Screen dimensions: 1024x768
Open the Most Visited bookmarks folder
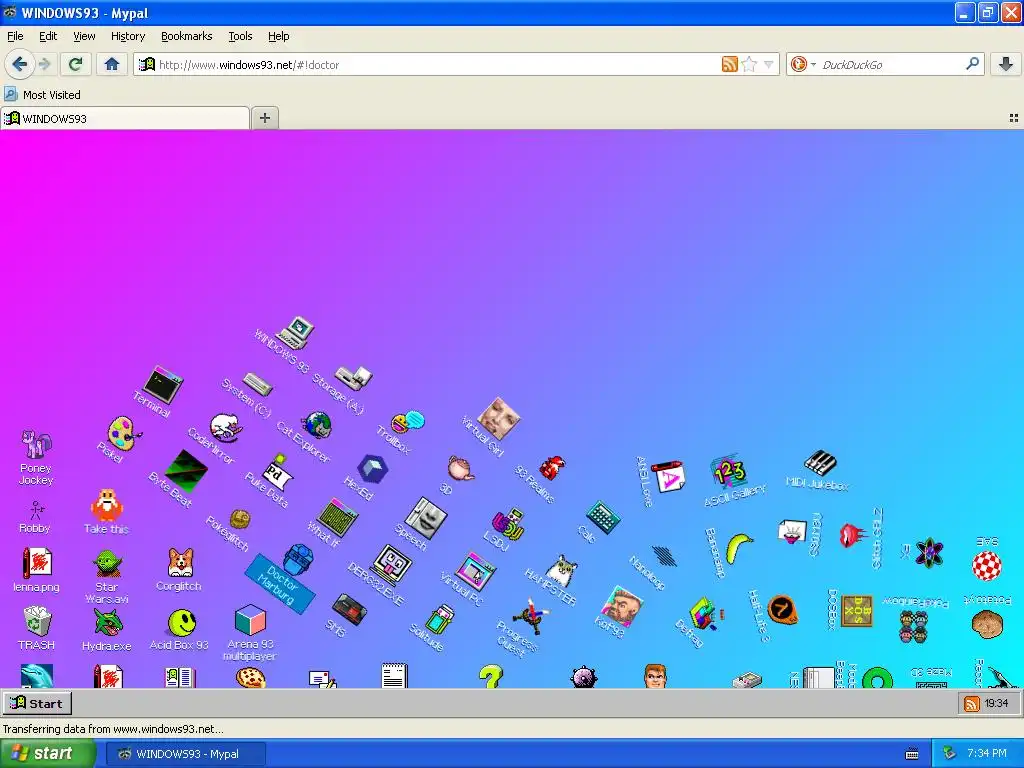coord(42,95)
